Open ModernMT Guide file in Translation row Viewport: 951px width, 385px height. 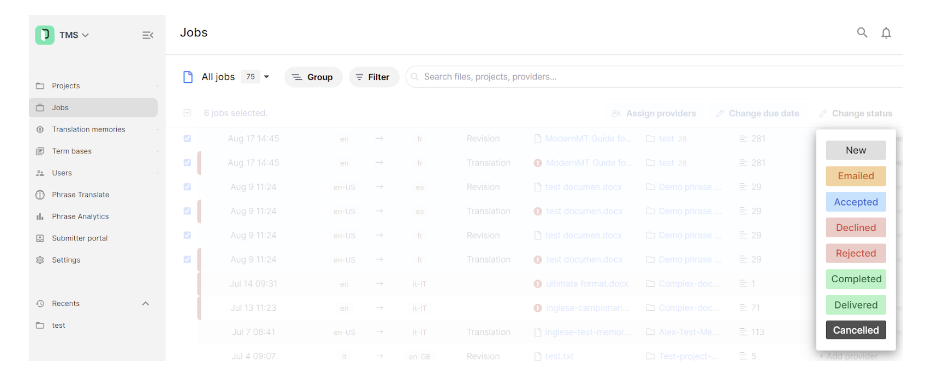[x=589, y=162]
